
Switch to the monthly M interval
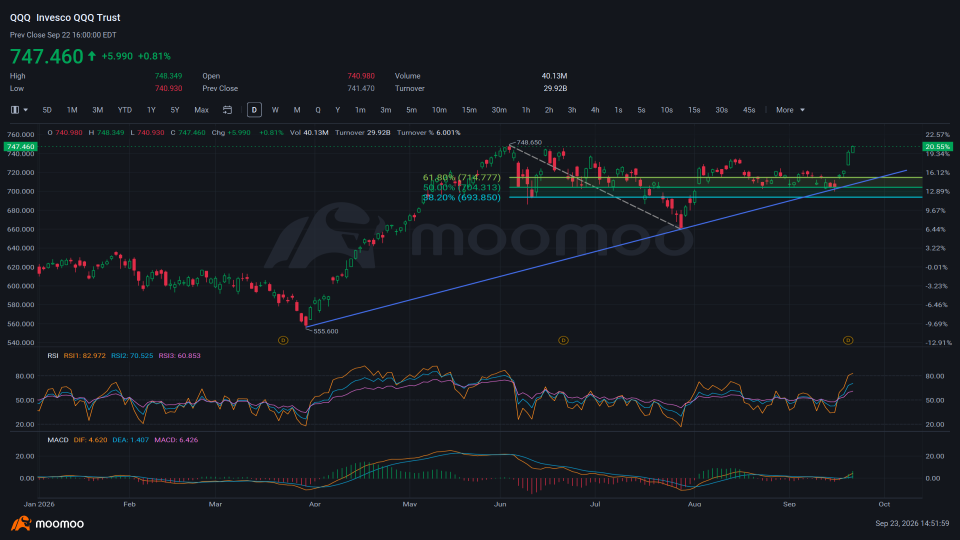297,110
